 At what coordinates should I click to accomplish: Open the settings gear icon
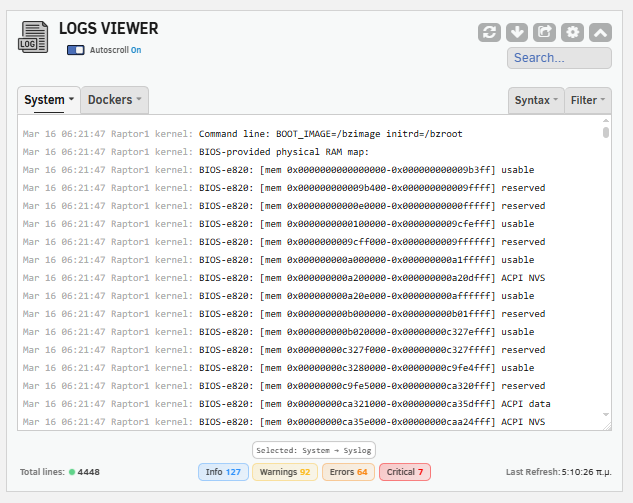572,32
